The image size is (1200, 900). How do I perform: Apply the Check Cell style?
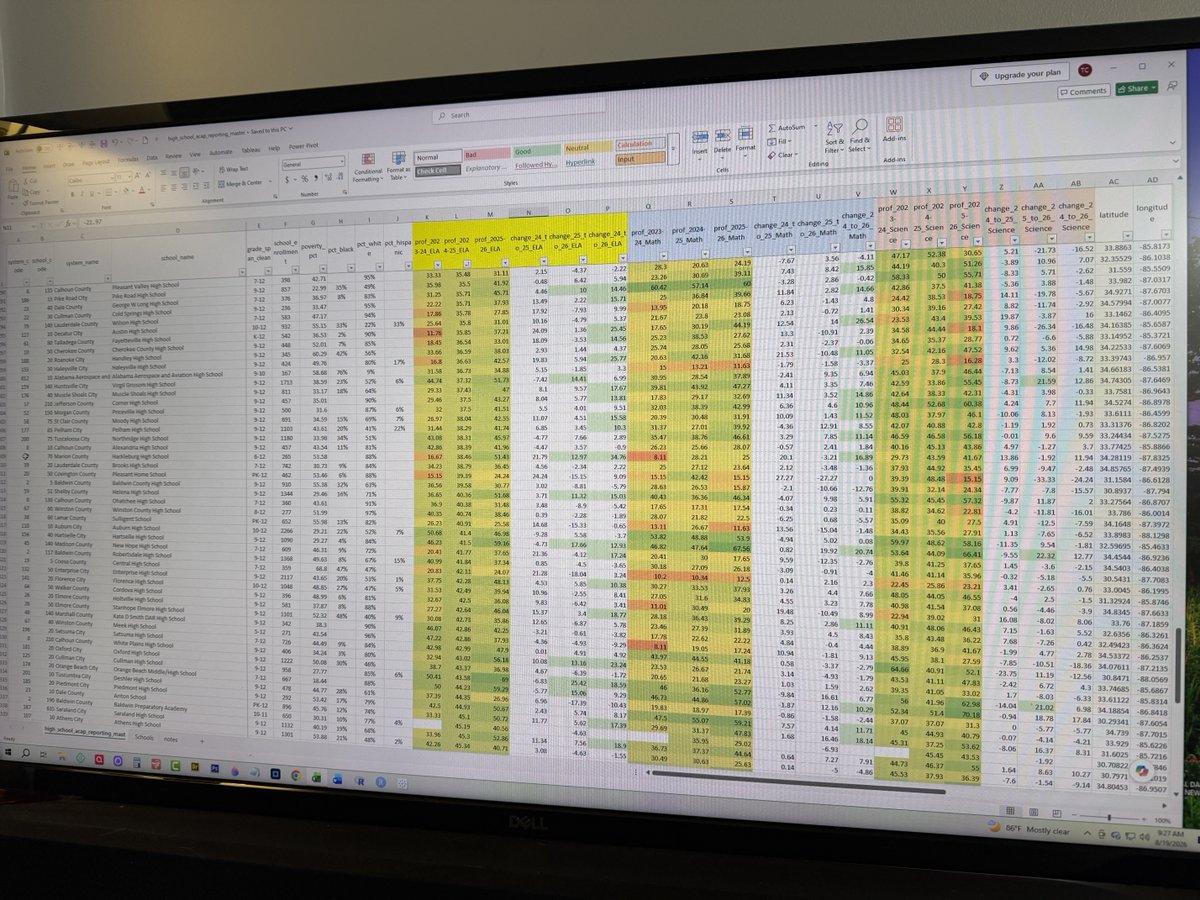pyautogui.click(x=438, y=170)
